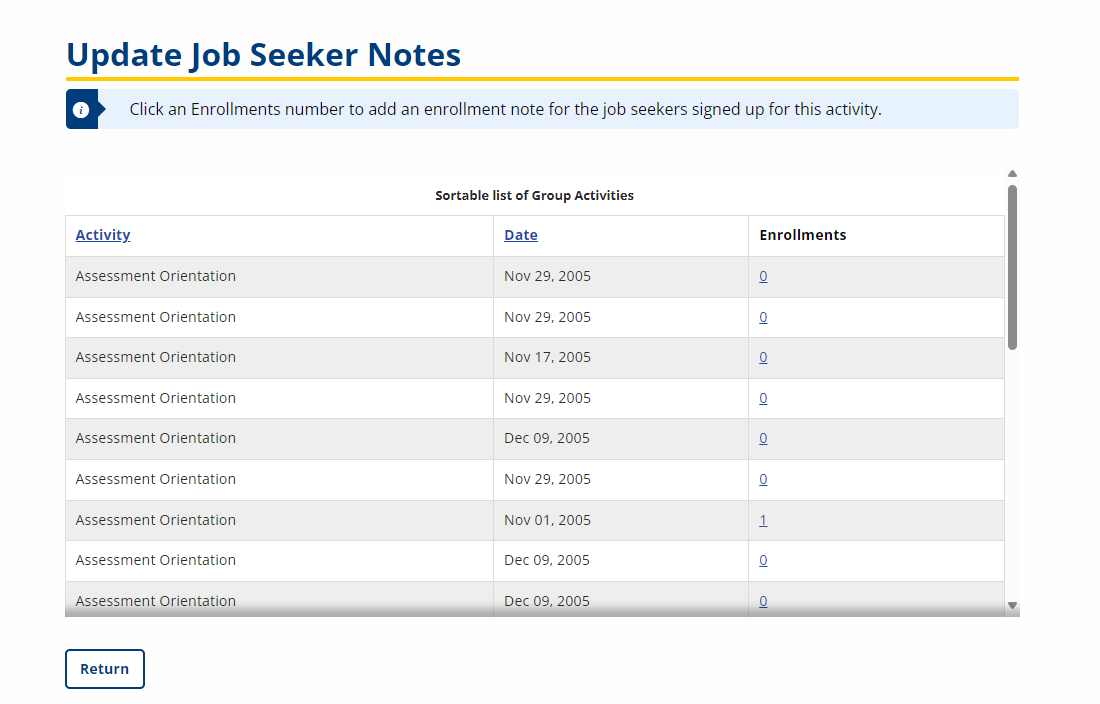Viewport: 1100px width, 704px height.
Task: Click enrollments 0 in the second table row
Action: click(x=763, y=317)
